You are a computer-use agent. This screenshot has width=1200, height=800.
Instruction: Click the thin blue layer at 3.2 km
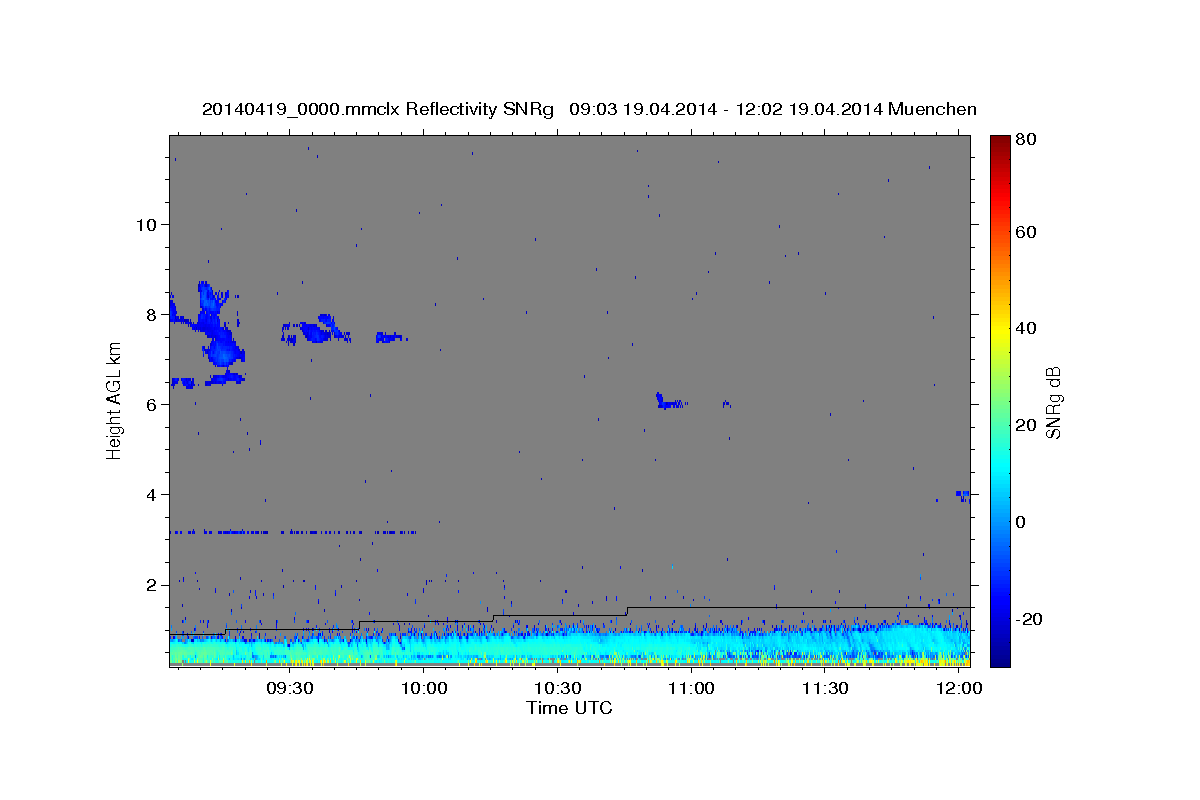295,532
